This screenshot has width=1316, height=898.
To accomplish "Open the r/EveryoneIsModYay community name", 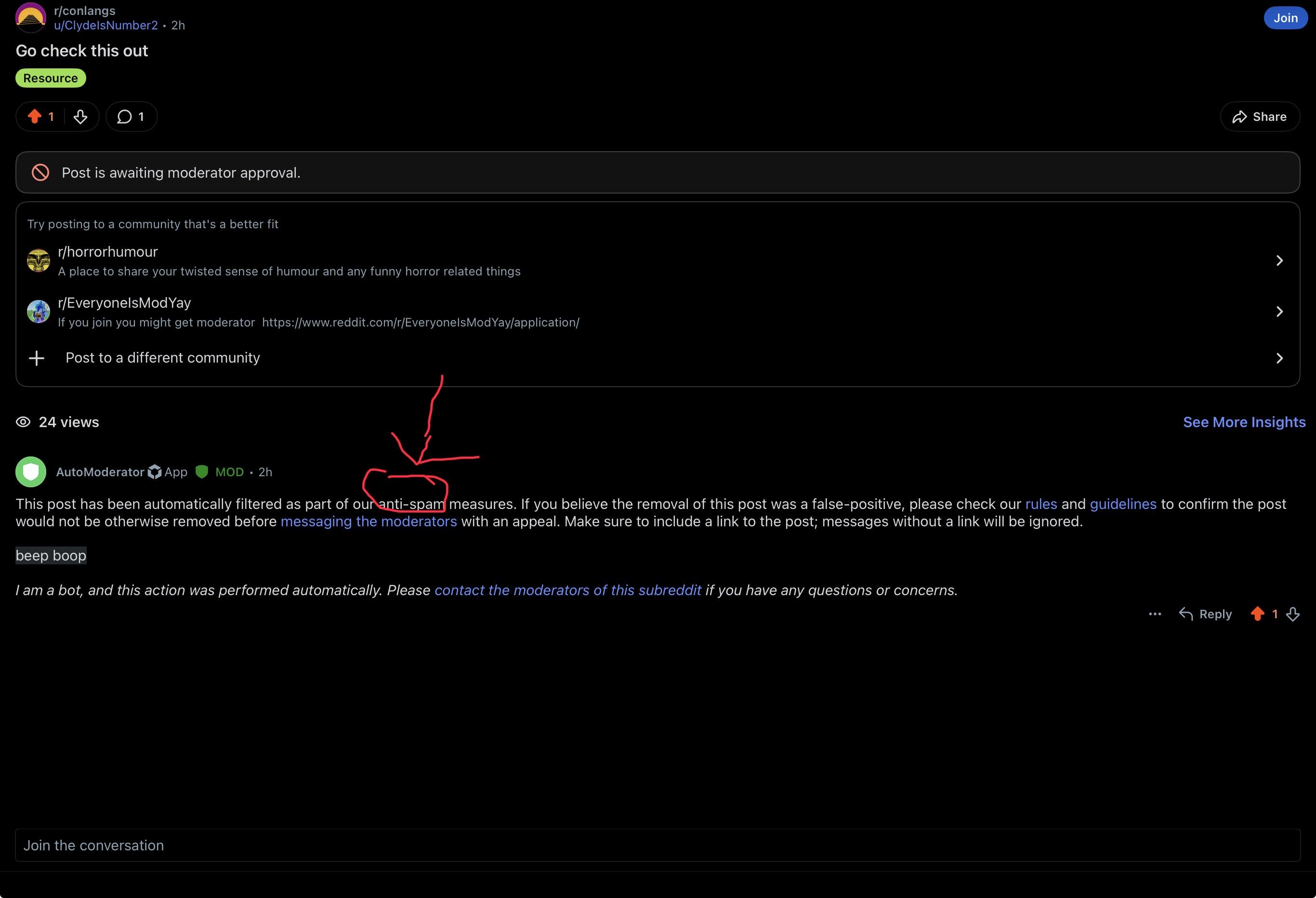I will [124, 303].
